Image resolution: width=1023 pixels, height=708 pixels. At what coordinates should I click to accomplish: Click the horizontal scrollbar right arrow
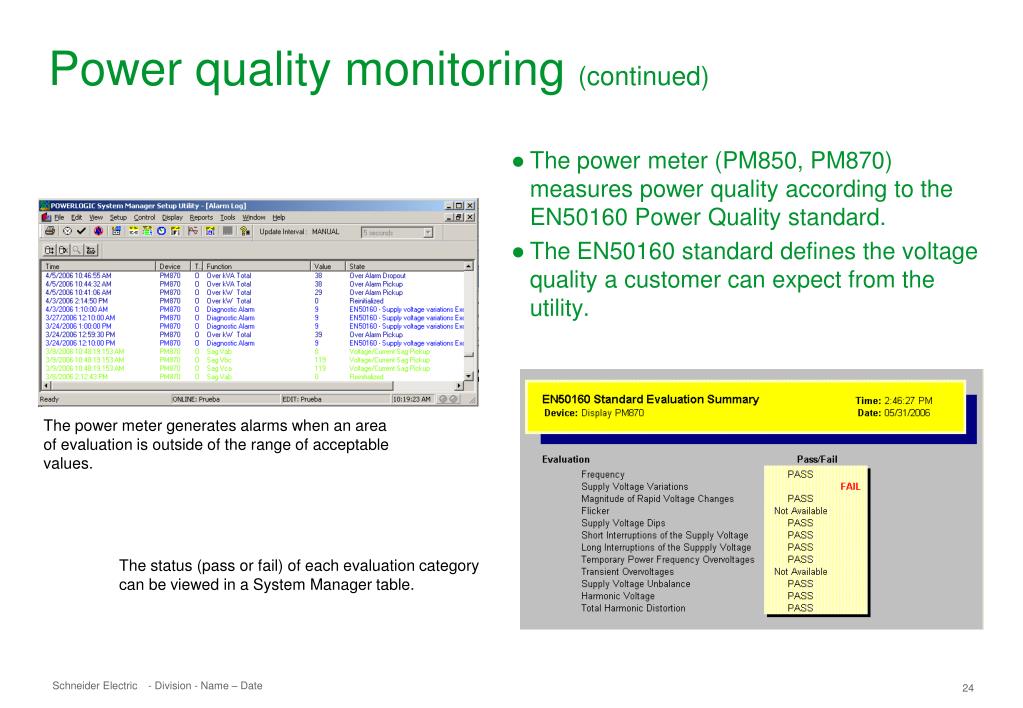coord(459,386)
